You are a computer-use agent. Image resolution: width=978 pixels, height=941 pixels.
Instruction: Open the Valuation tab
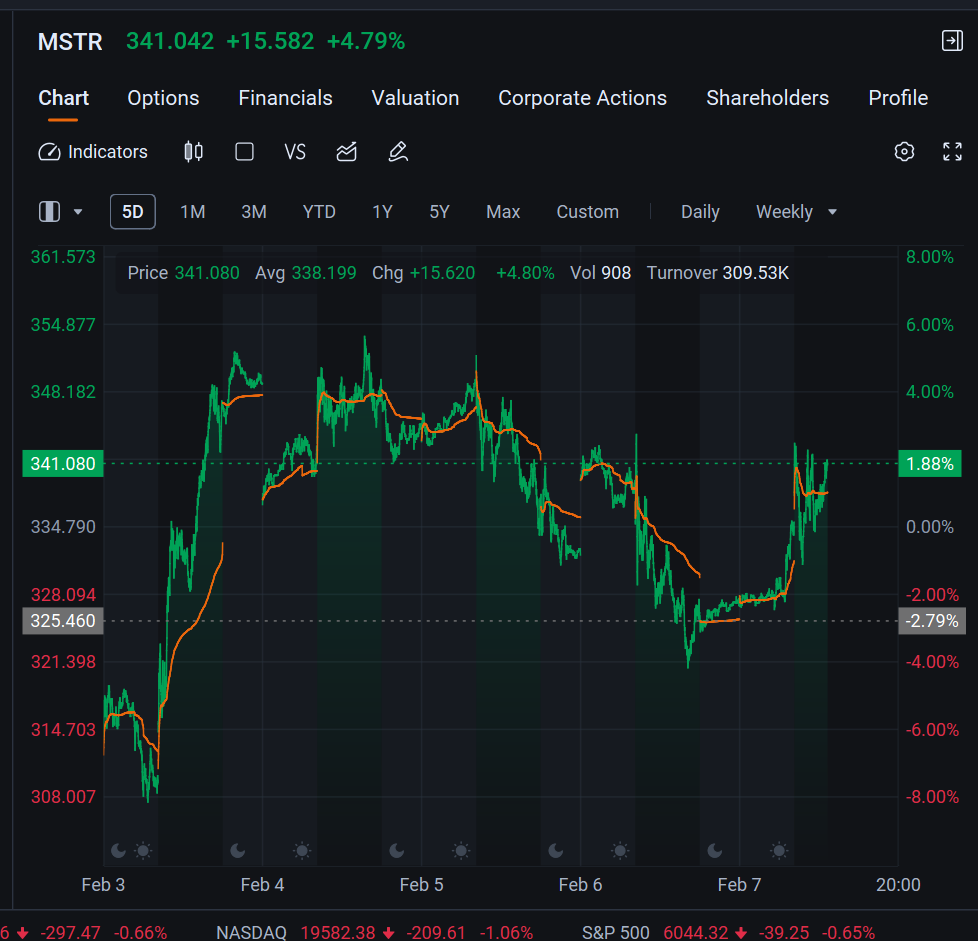[415, 98]
